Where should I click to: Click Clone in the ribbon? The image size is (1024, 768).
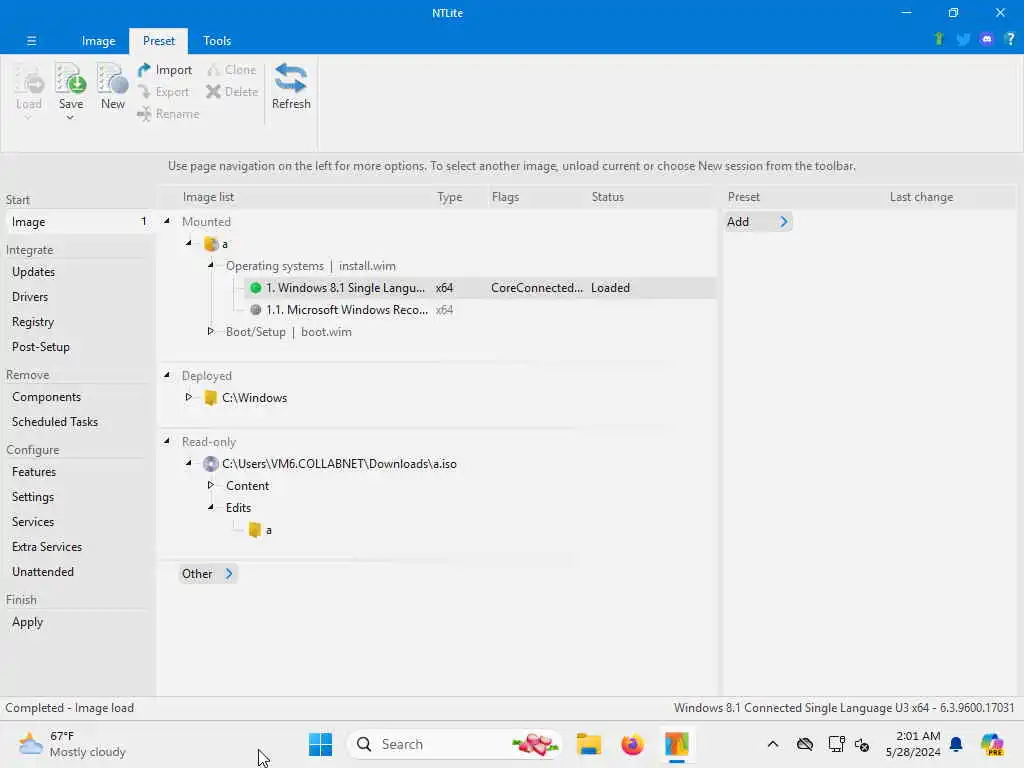point(232,70)
